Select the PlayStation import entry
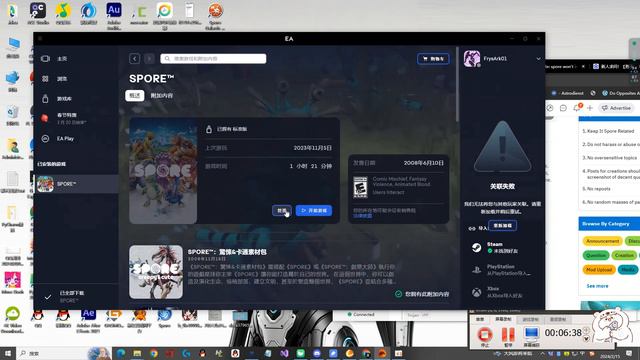Image resolution: width=640 pixels, height=360 pixels. [x=502, y=270]
